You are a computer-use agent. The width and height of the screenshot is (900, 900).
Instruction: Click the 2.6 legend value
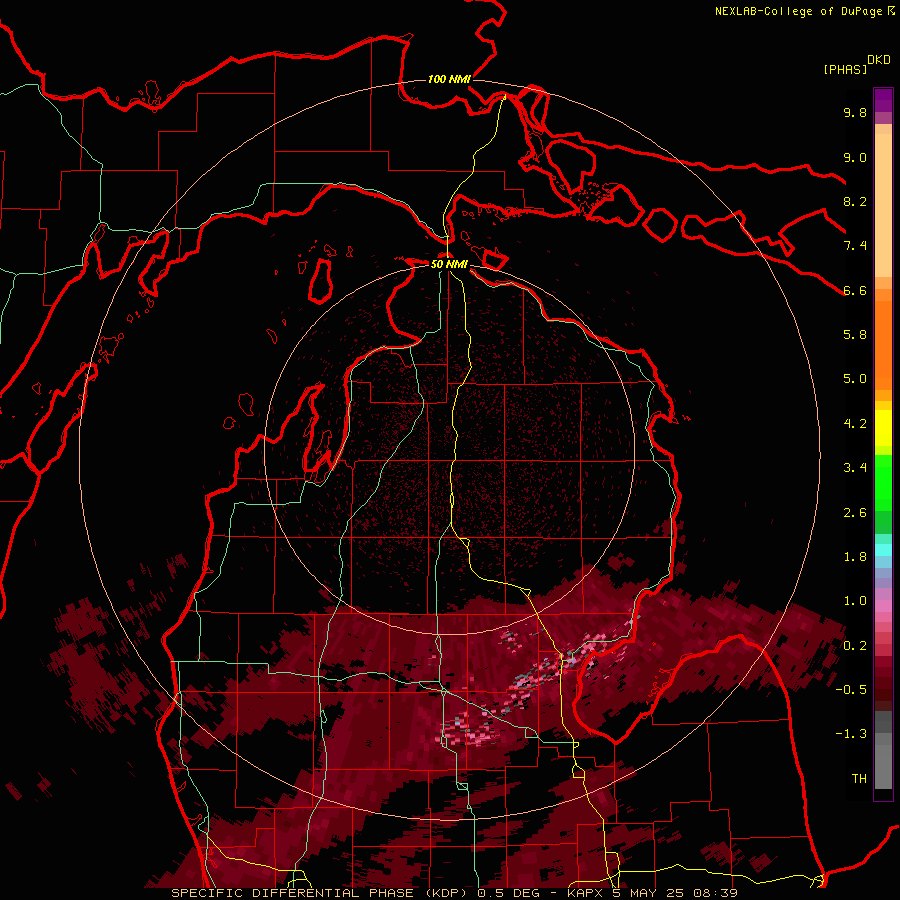click(x=855, y=513)
